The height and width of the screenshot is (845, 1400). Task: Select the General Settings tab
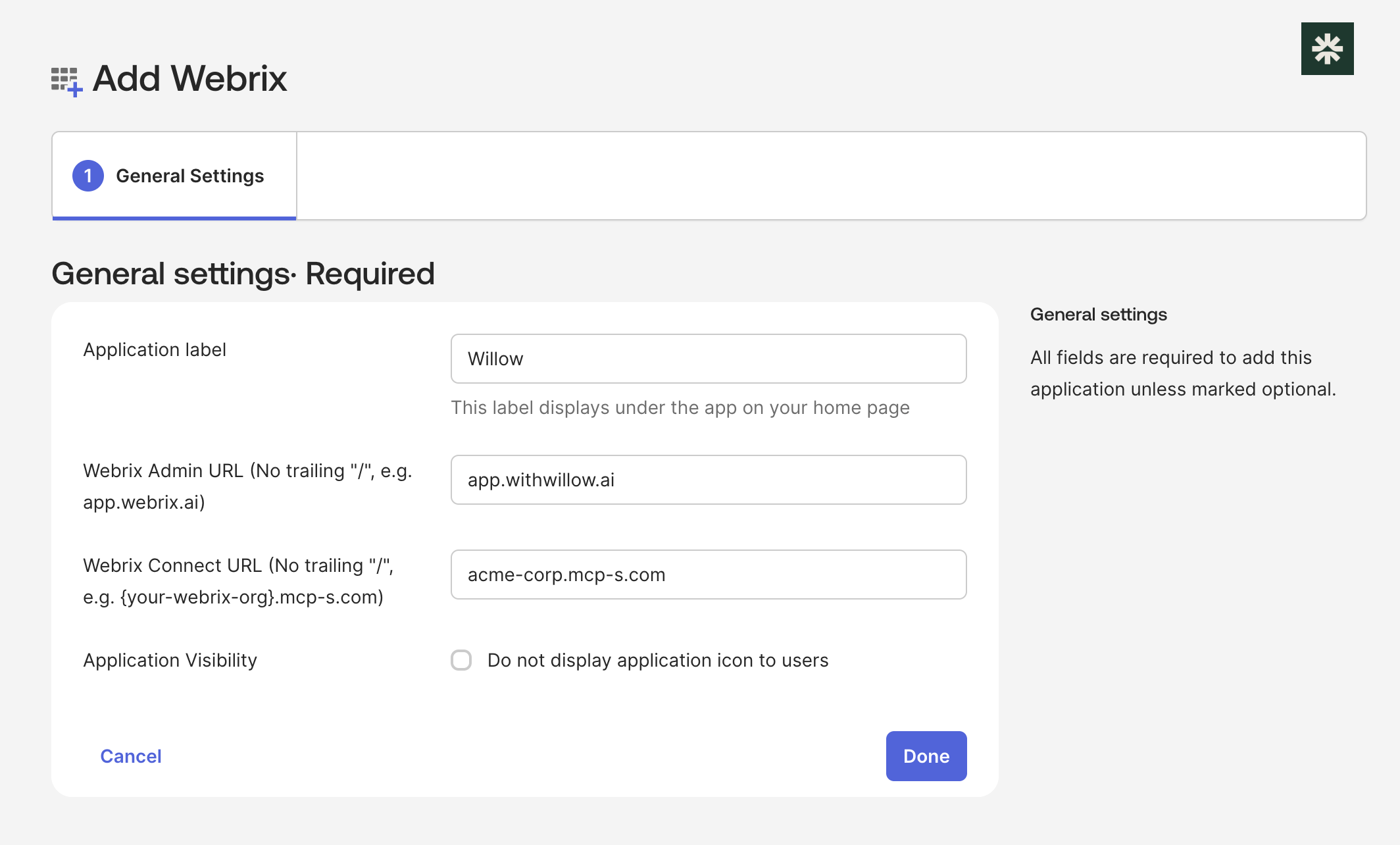tap(174, 176)
